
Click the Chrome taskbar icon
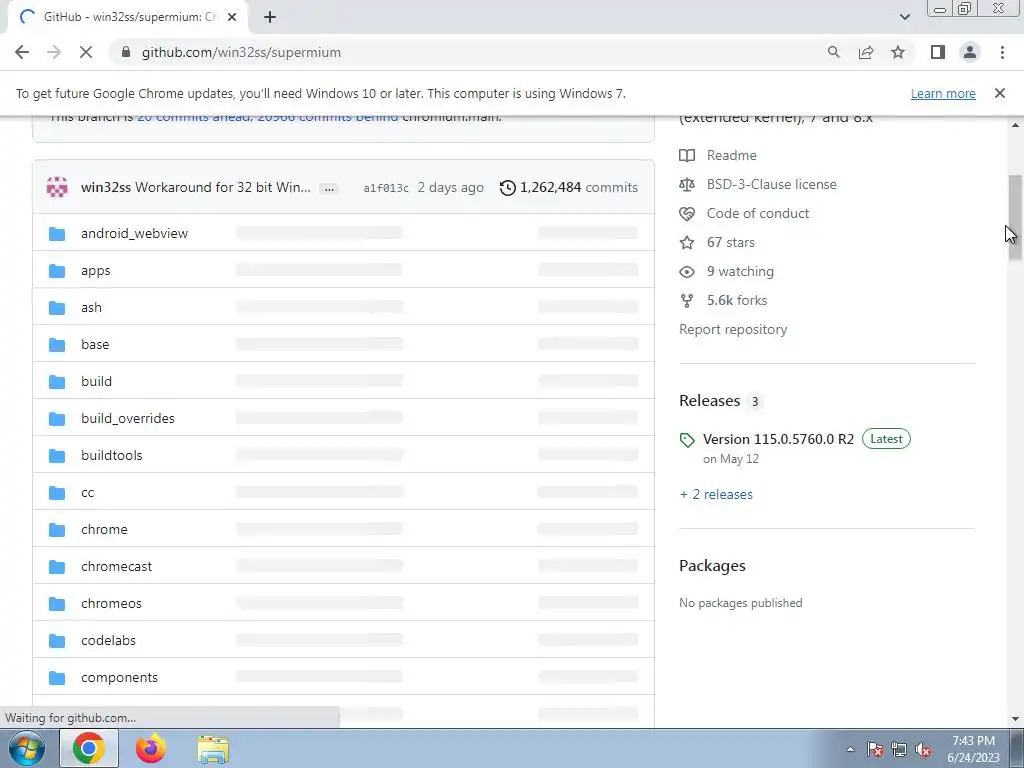89,748
